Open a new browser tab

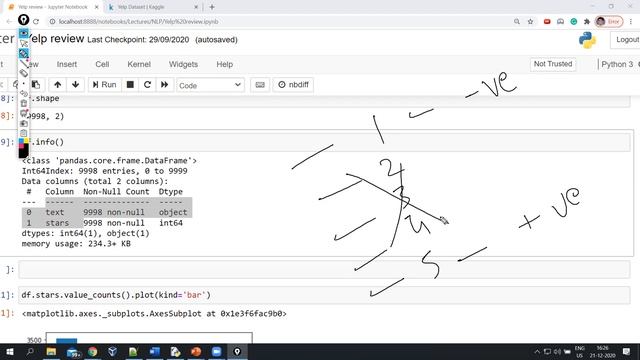pyautogui.click(x=212, y=7)
